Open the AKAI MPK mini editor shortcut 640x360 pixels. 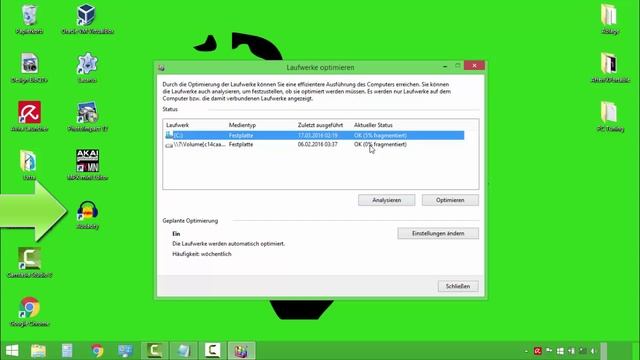tap(87, 164)
